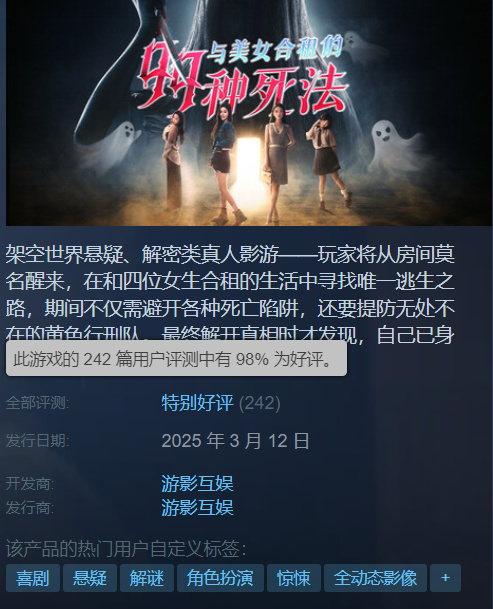
Task: Click the plus button to add tags
Action: pyautogui.click(x=445, y=578)
